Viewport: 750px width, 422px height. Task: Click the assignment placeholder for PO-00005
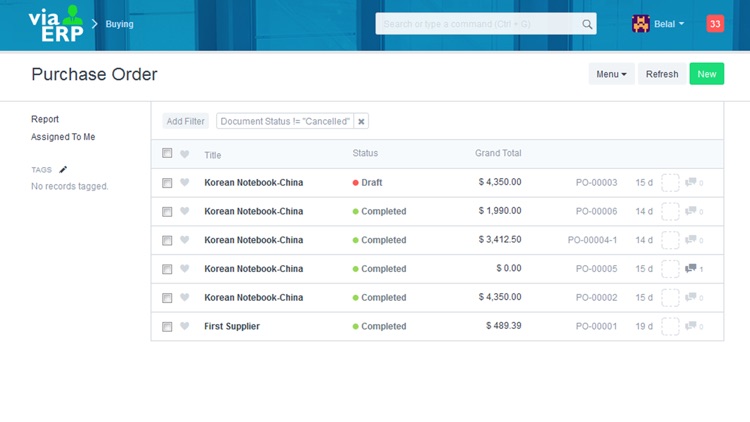click(x=670, y=269)
